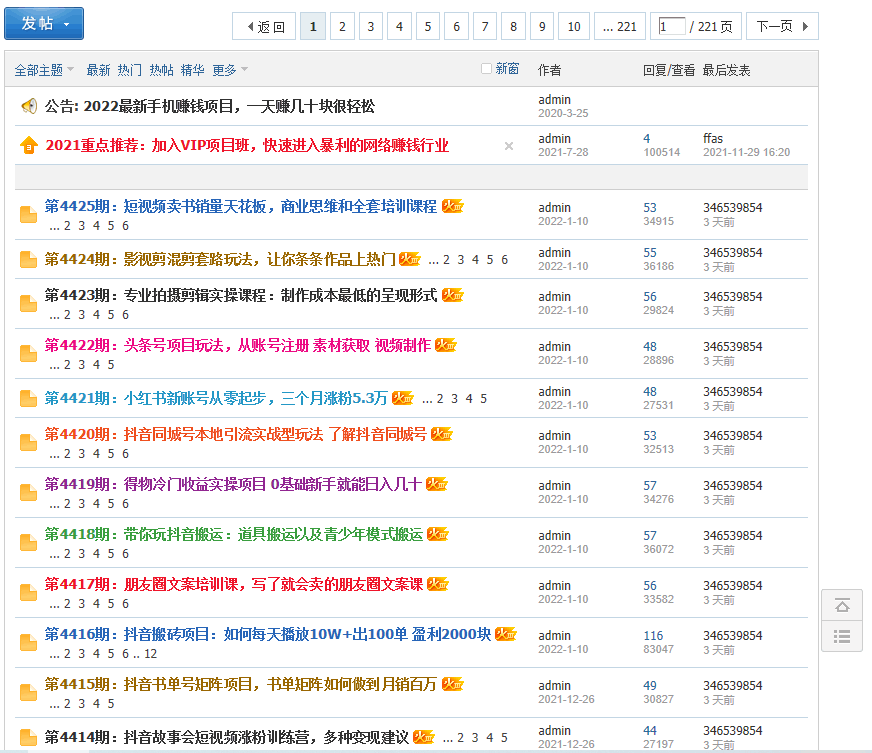Dismiss the pinned VIP thread with X

508,146
